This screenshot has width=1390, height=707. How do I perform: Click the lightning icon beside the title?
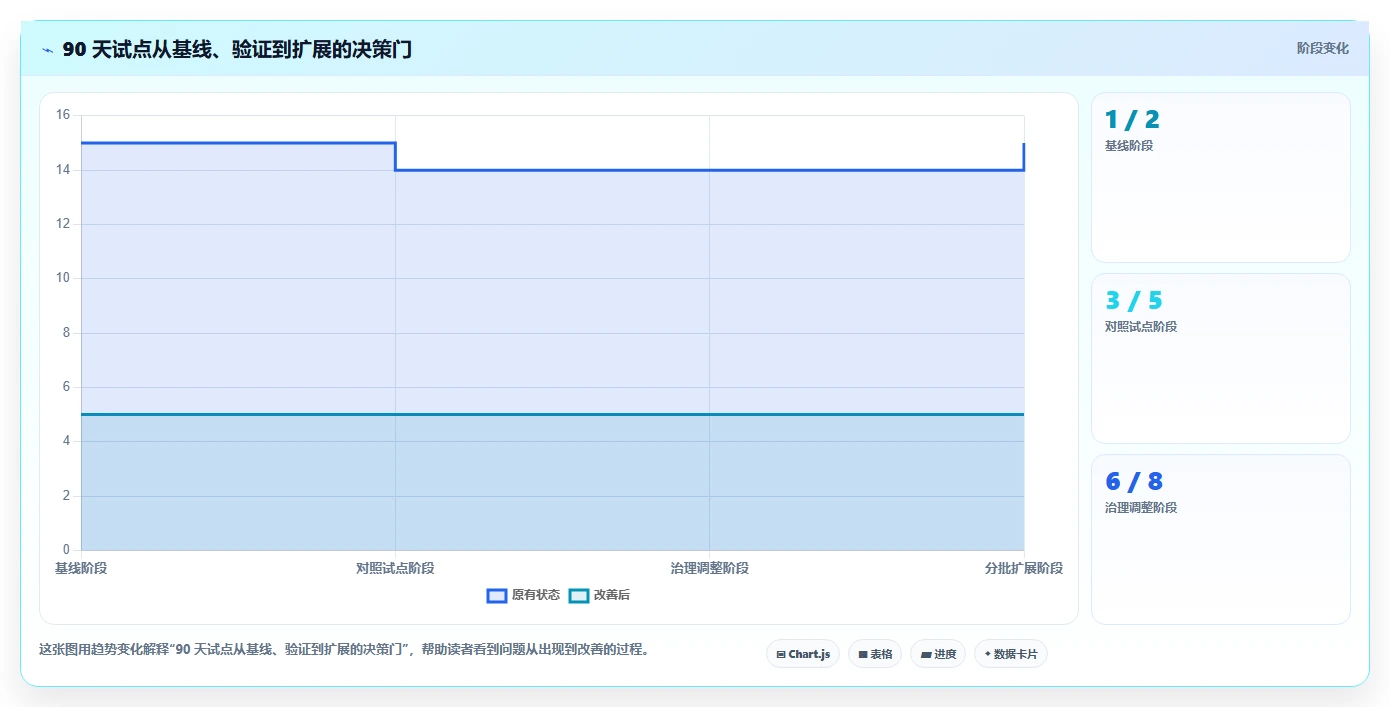click(47, 50)
